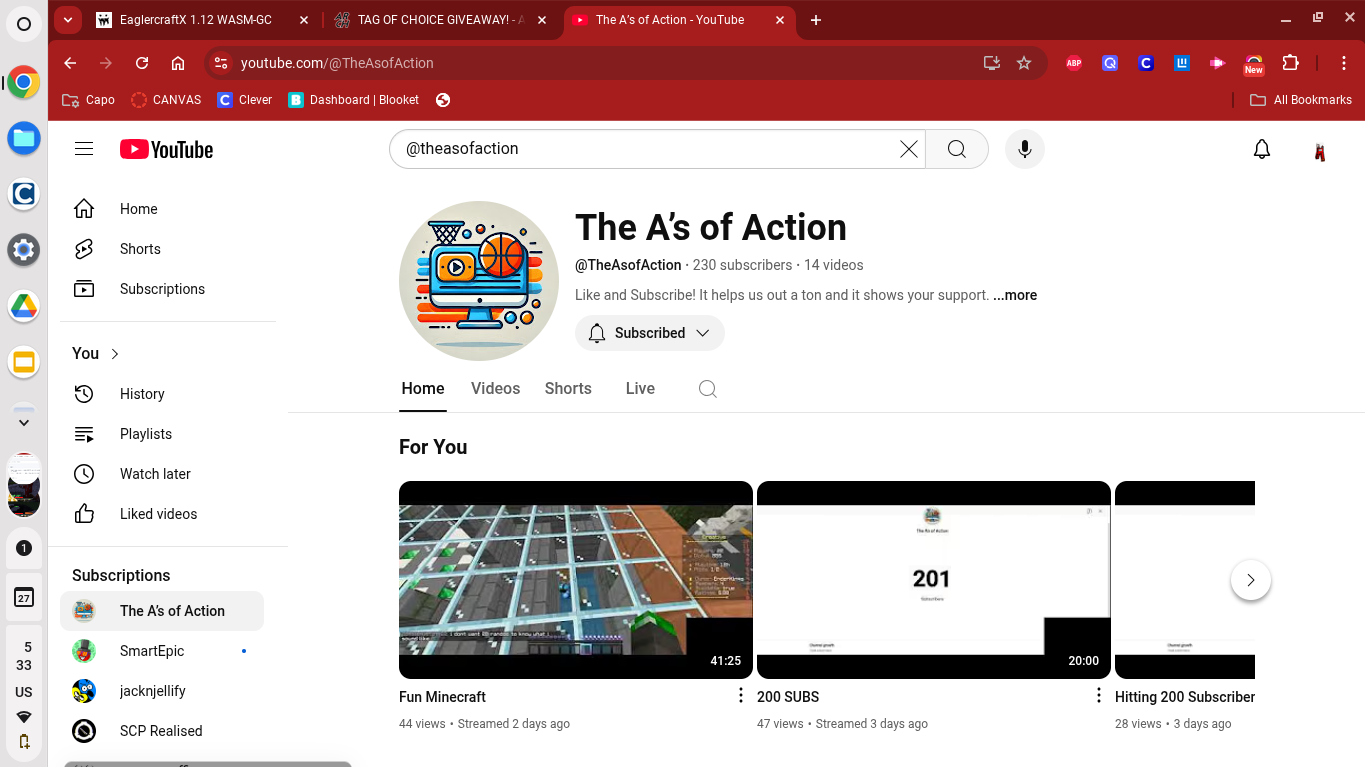This screenshot has height=767, width=1365.
Task: Click the channel profile picture
Action: [479, 281]
